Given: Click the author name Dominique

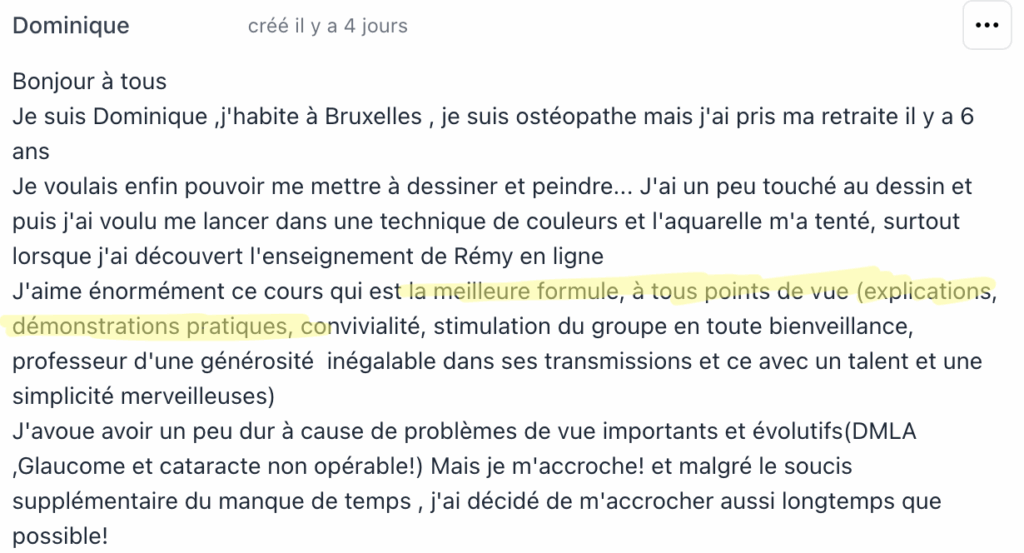Looking at the screenshot, I should [71, 25].
